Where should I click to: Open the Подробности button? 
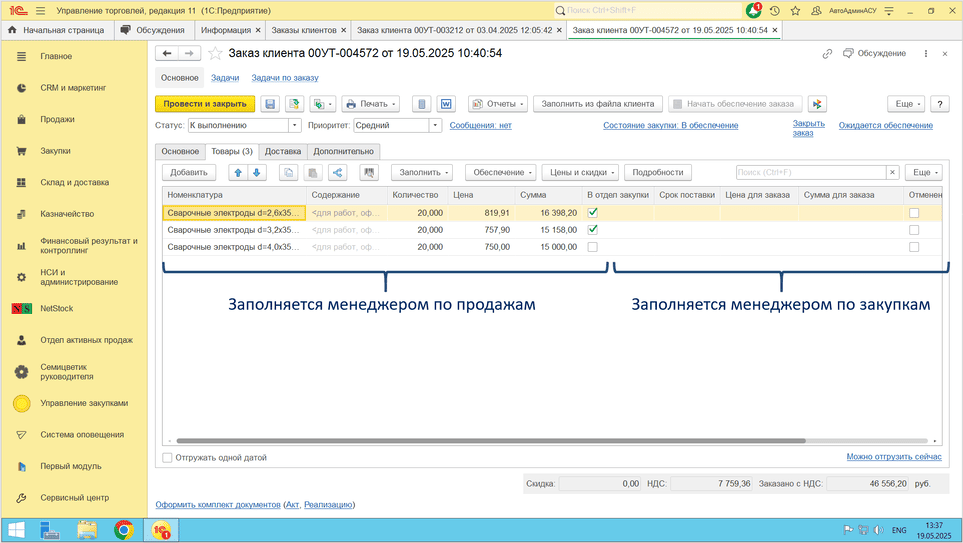point(658,173)
